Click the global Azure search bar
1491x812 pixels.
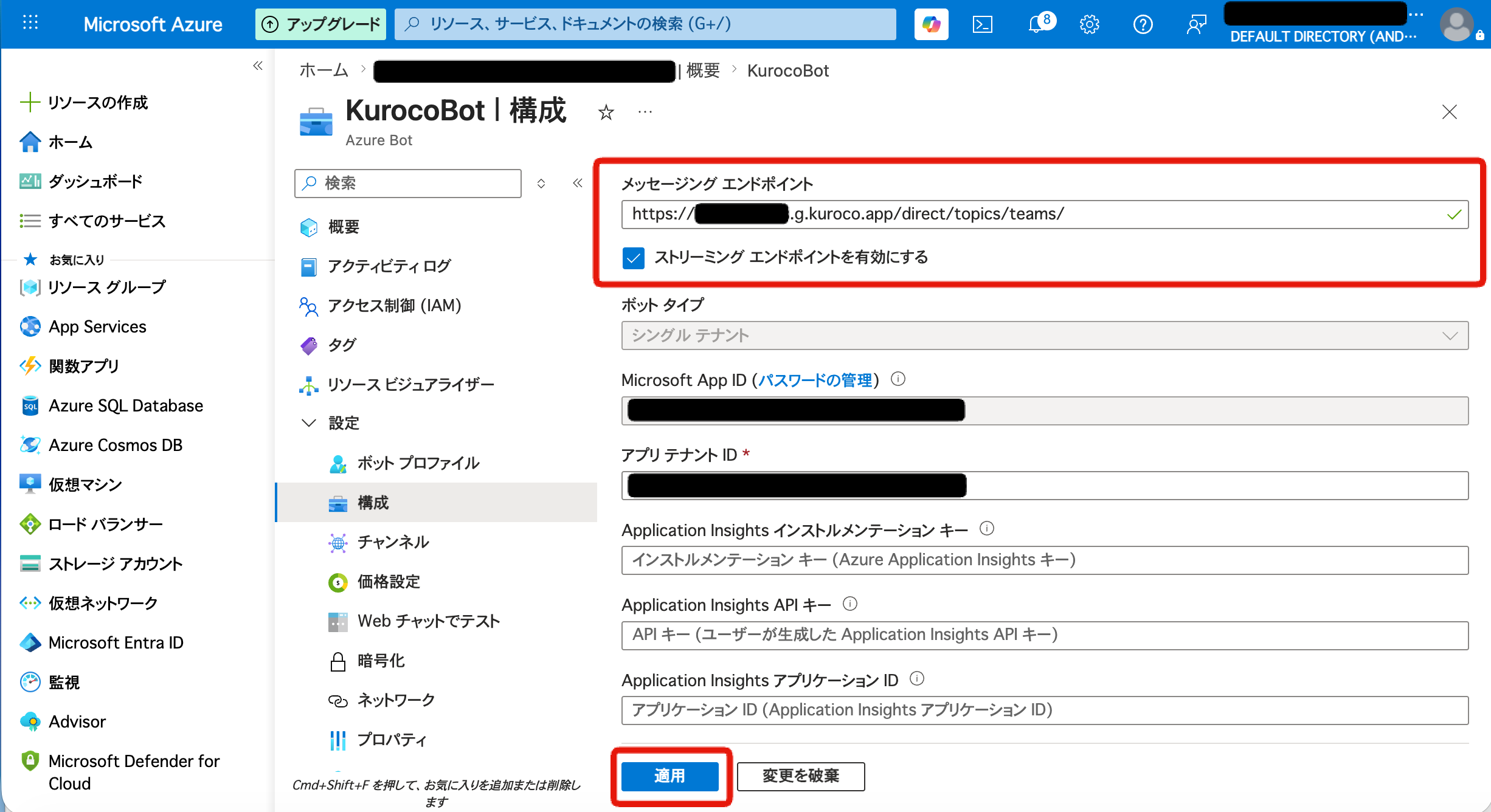pos(645,24)
